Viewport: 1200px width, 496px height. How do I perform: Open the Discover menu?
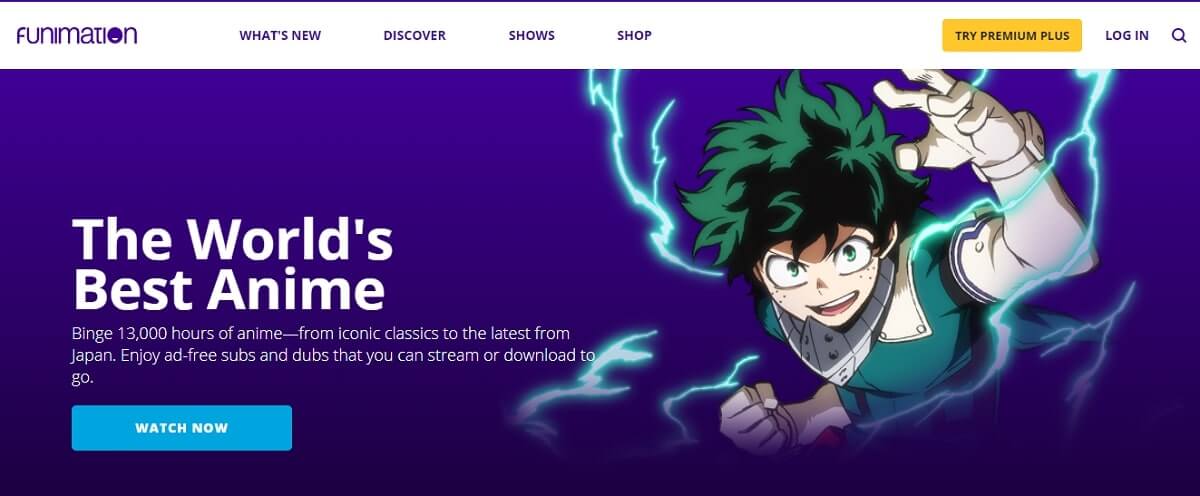pos(414,35)
